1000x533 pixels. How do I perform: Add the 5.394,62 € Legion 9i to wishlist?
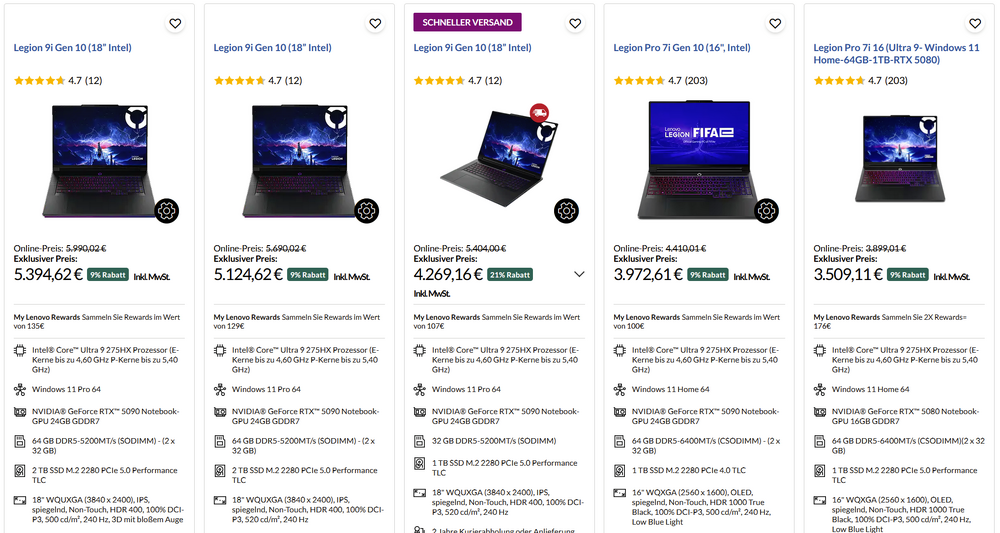pyautogui.click(x=175, y=23)
